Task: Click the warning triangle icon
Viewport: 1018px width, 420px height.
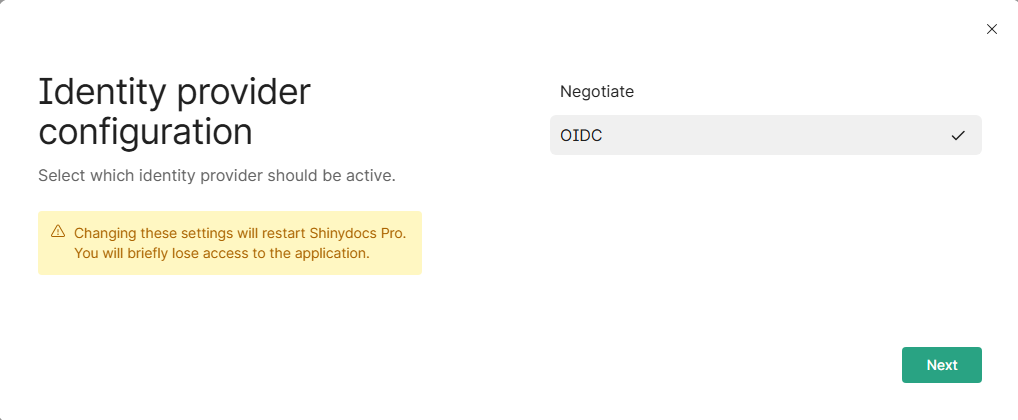Action: coord(58,231)
